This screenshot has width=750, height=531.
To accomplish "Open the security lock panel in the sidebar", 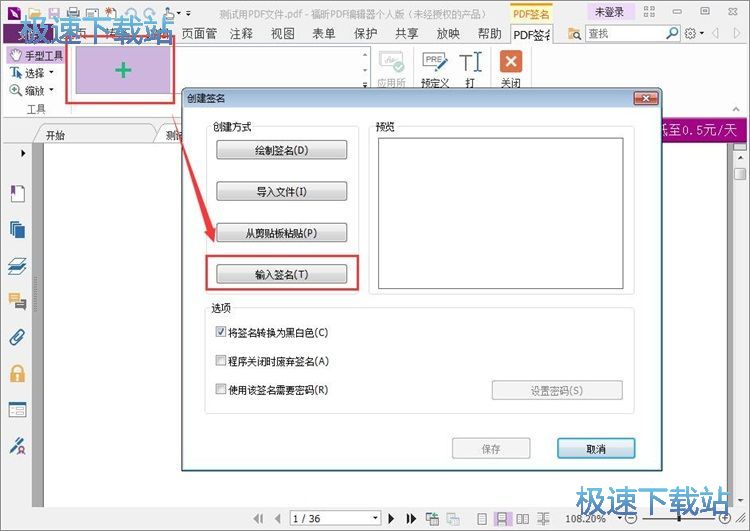I will pyautogui.click(x=18, y=373).
